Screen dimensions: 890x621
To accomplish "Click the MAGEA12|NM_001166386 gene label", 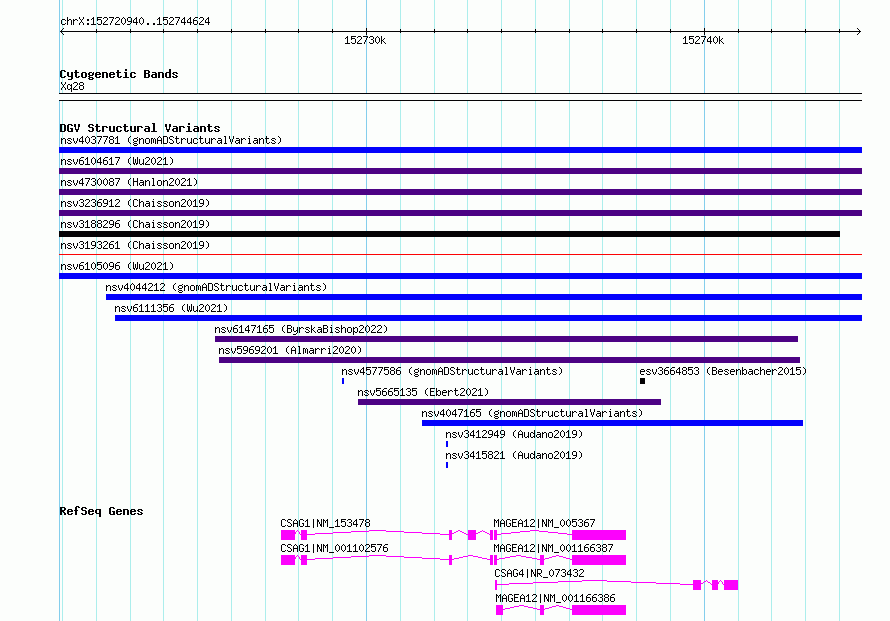I will [555, 598].
